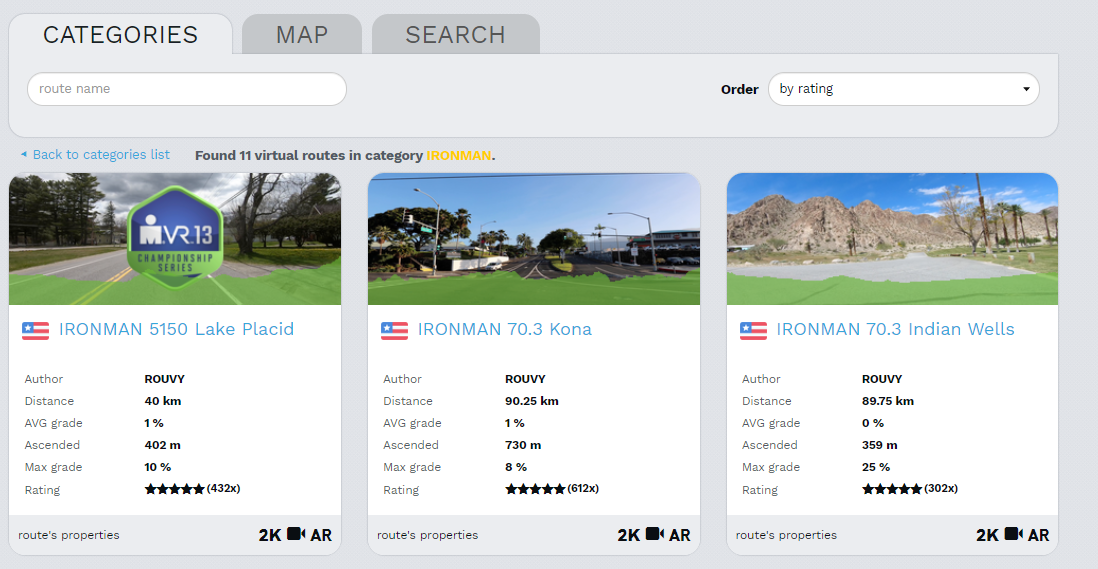Click the 89.75 km distance value
1098x569 pixels.
pos(888,401)
